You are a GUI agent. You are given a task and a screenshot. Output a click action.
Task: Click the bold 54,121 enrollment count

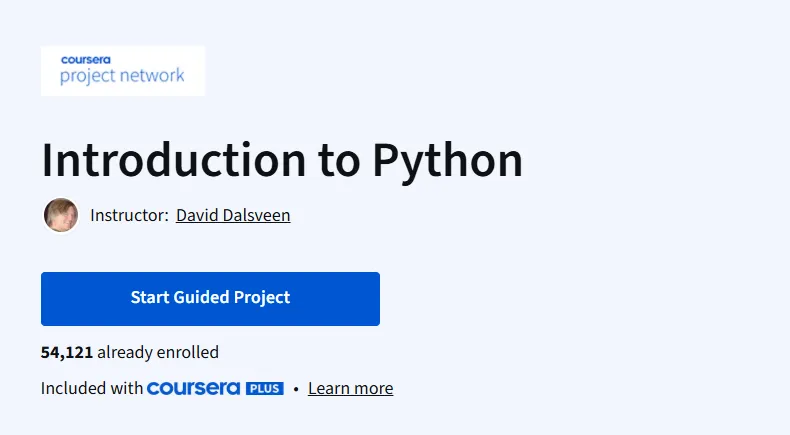(x=67, y=352)
